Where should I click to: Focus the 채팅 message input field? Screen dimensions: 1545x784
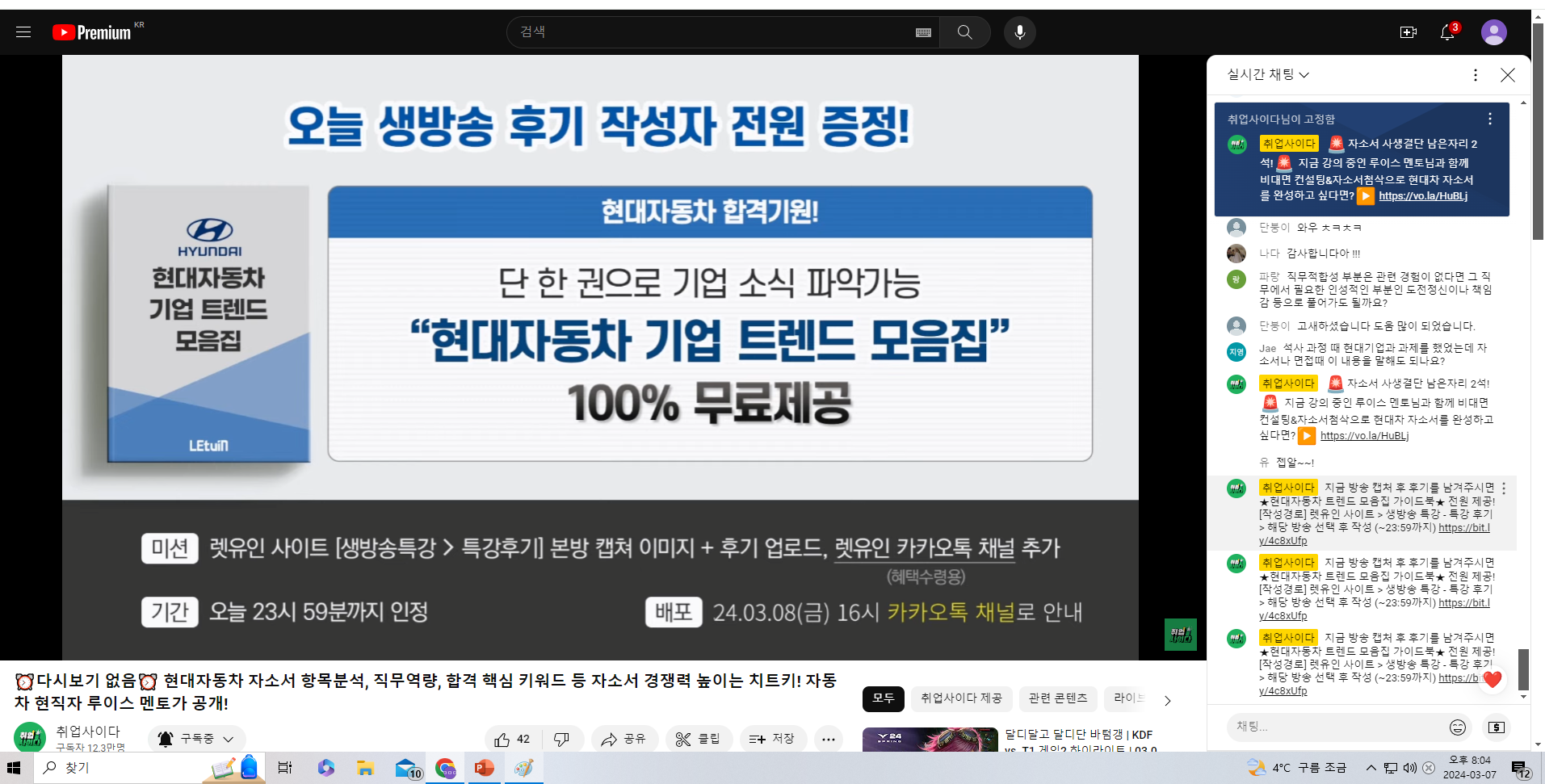tap(1337, 727)
